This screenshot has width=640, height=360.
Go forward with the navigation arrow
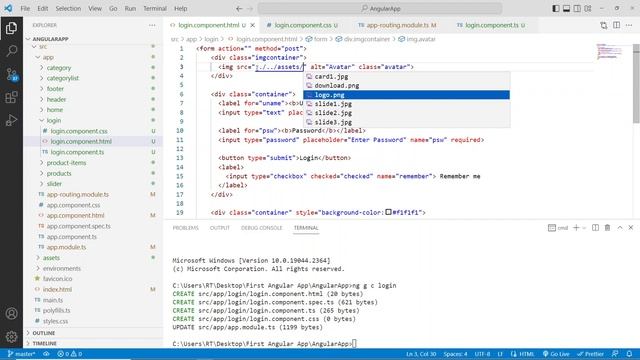[x=250, y=9]
